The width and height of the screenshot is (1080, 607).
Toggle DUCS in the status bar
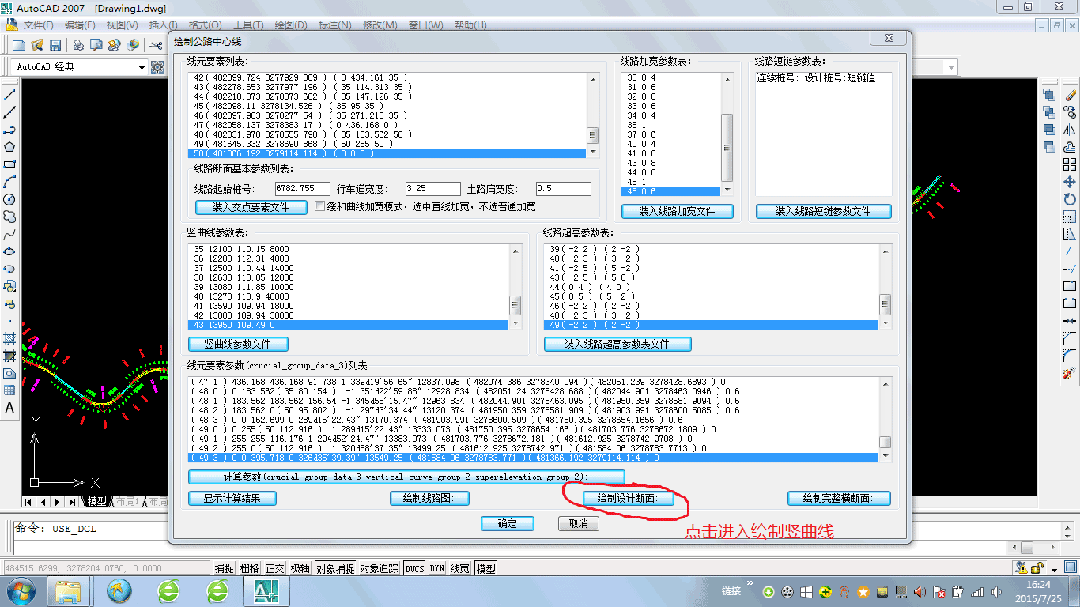pyautogui.click(x=415, y=568)
